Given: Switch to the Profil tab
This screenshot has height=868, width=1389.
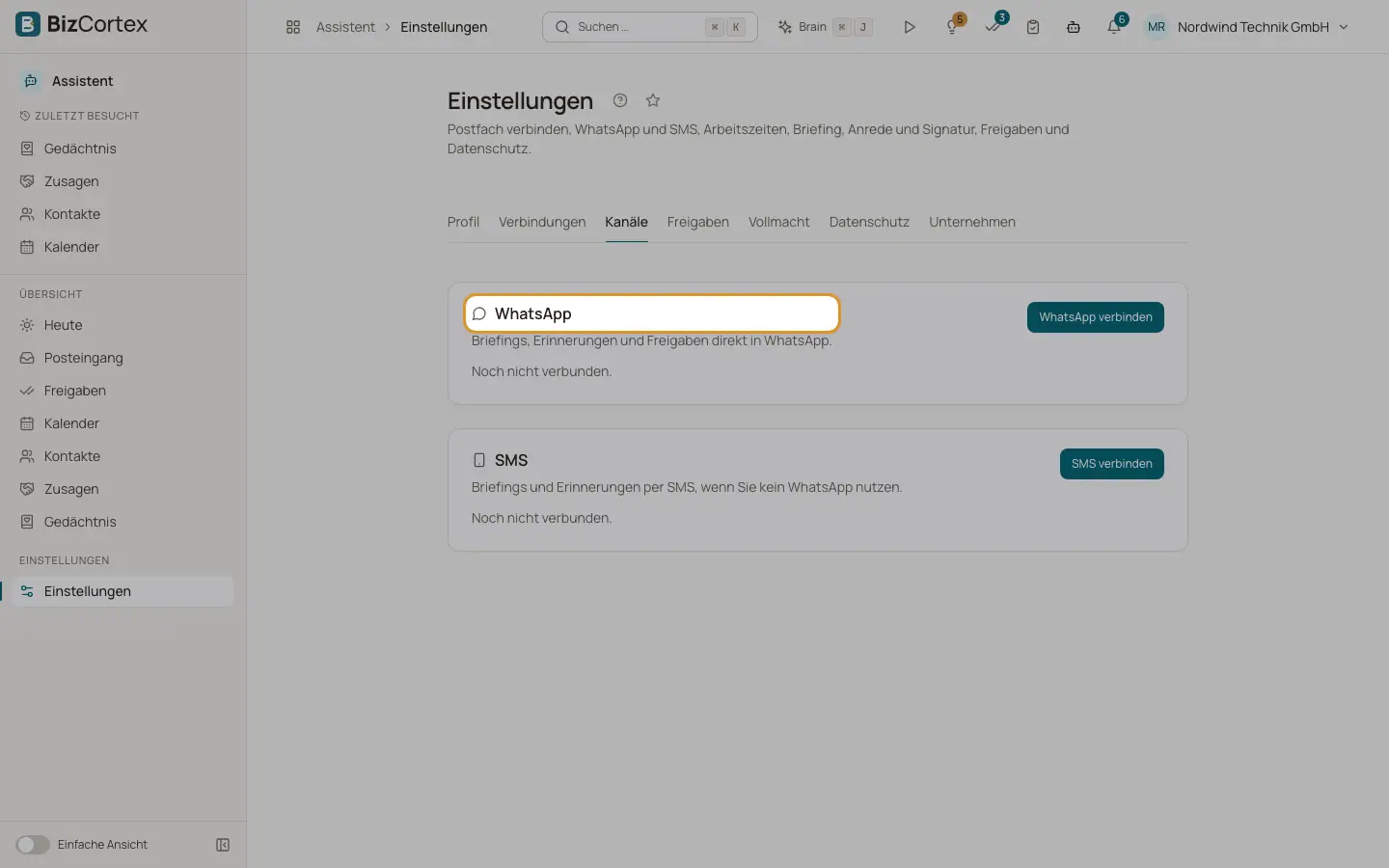Looking at the screenshot, I should [463, 222].
